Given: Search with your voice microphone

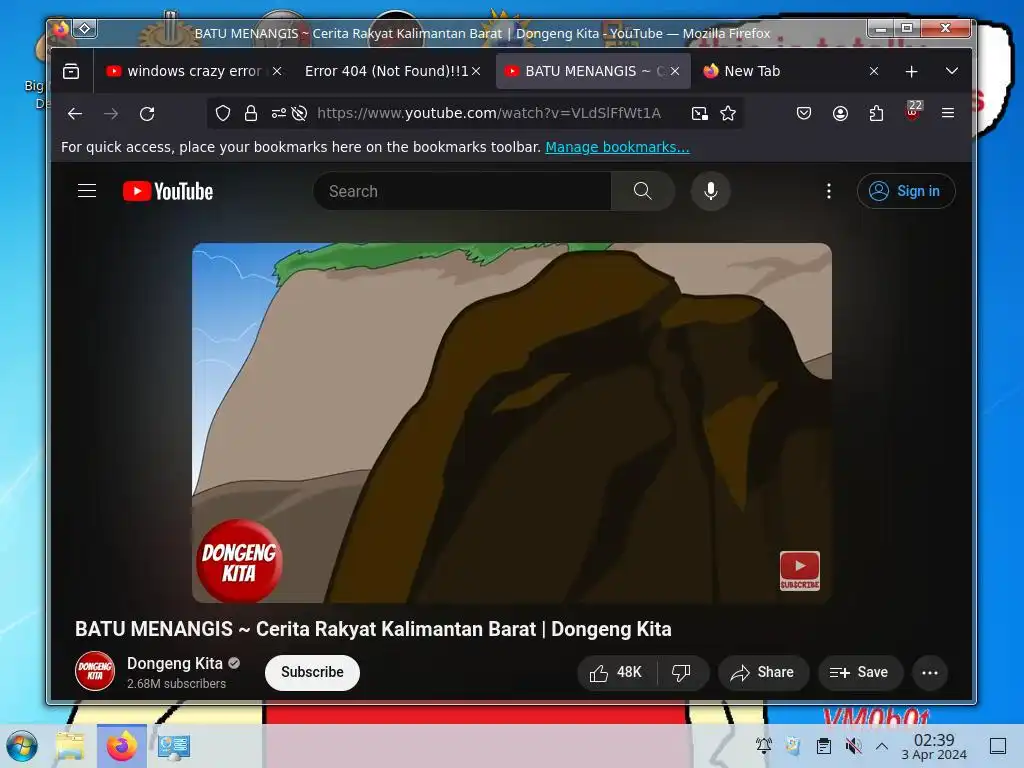Looking at the screenshot, I should 711,191.
